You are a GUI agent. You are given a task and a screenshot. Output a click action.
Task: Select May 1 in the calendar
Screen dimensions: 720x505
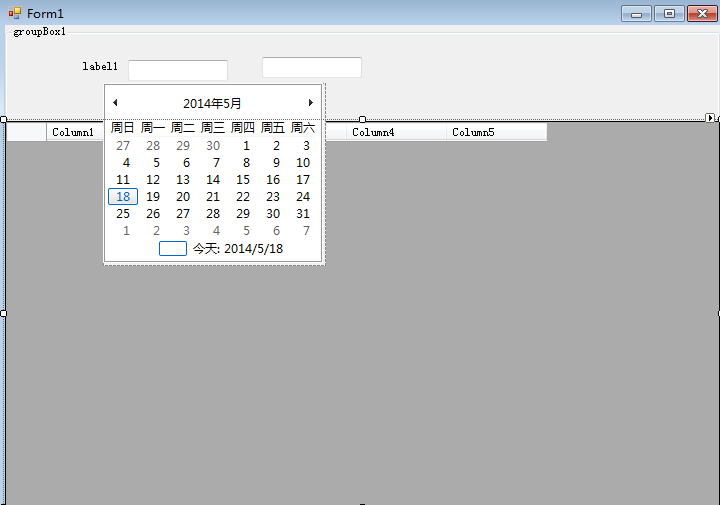coord(246,146)
